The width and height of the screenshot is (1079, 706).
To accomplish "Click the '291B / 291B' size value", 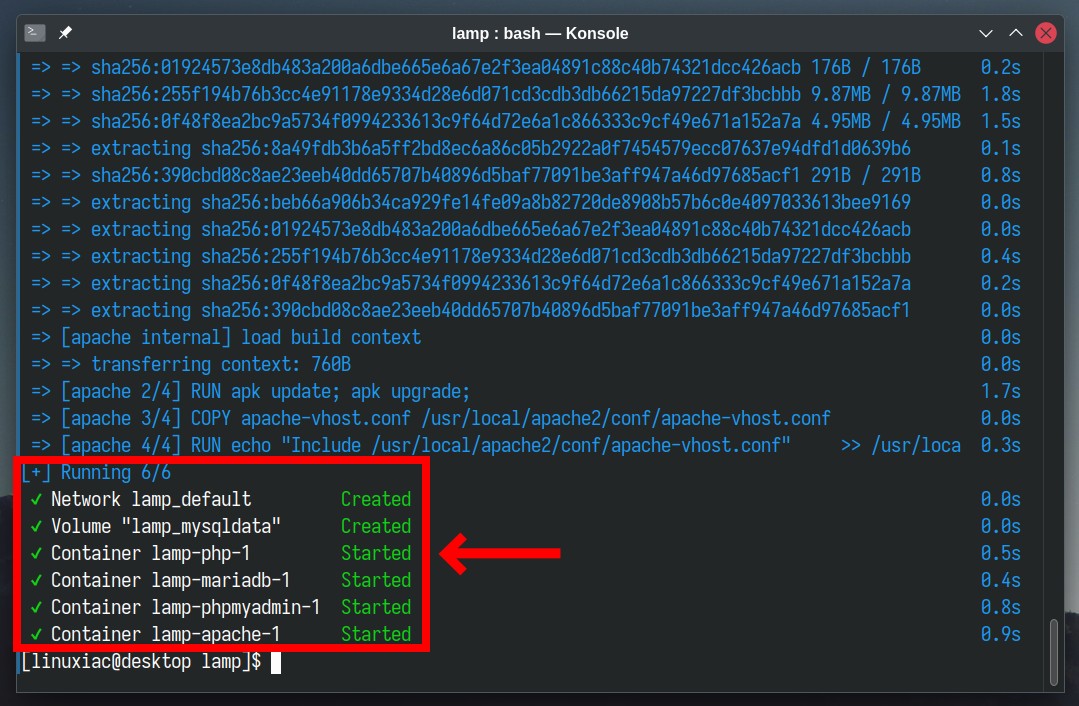I will point(866,175).
